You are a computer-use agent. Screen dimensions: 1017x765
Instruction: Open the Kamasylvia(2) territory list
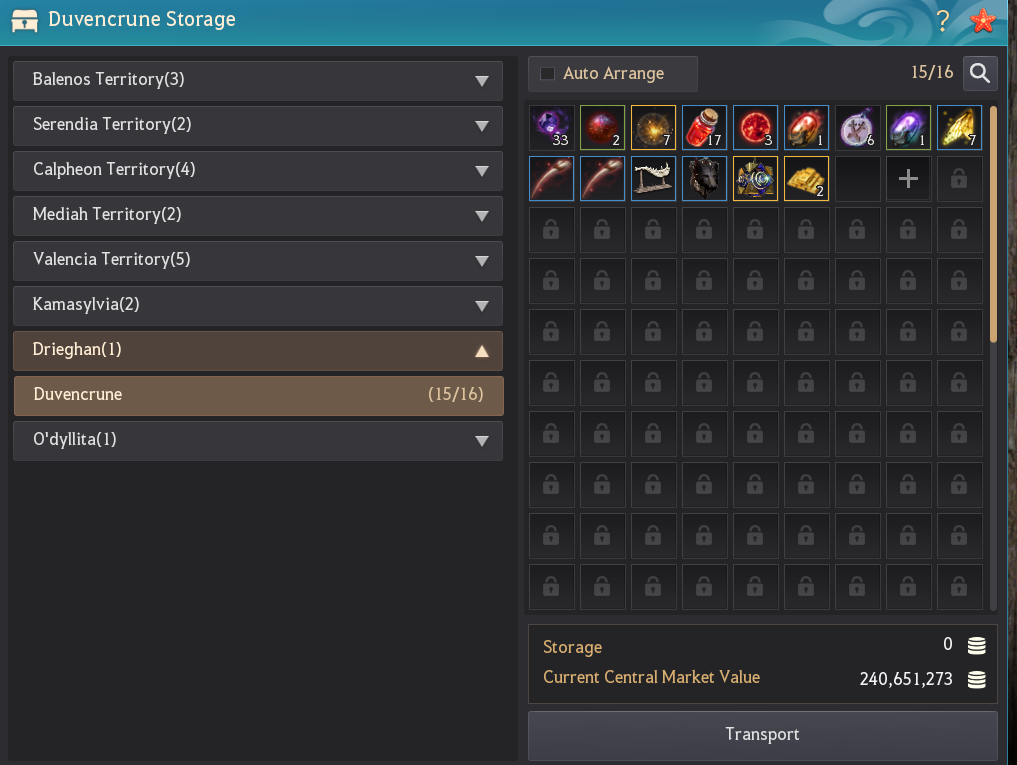[257, 306]
